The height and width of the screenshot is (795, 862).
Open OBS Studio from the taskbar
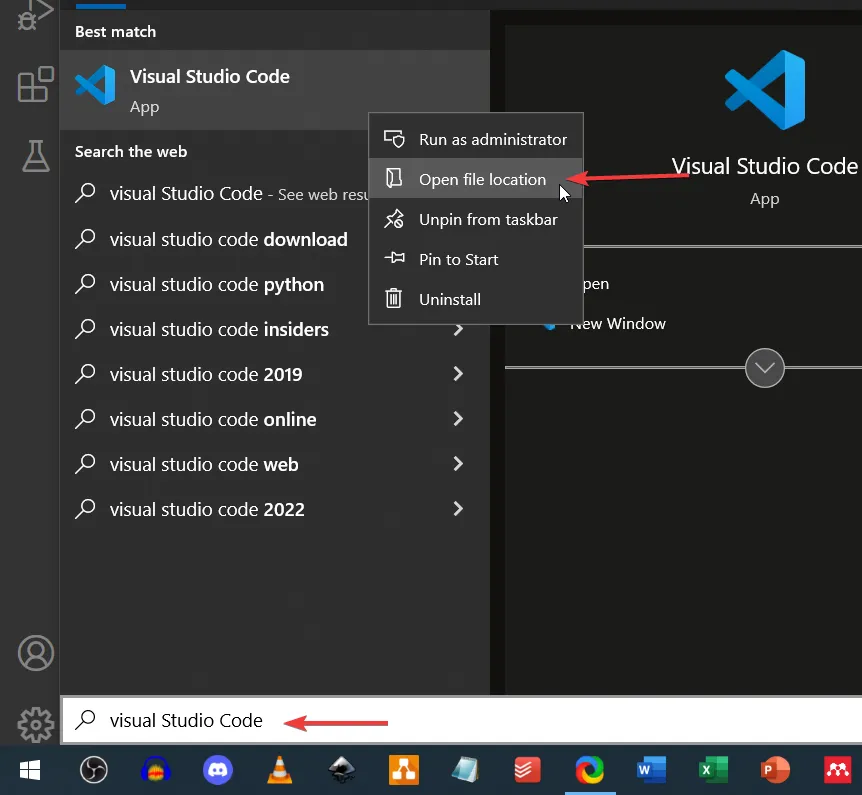point(94,770)
